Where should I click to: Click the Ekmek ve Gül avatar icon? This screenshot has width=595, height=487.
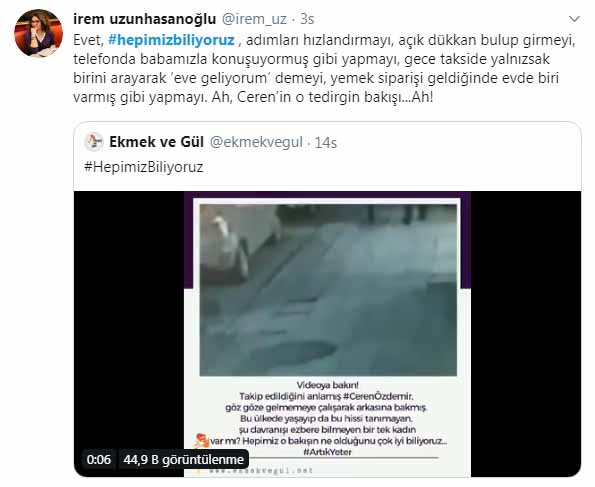pos(94,142)
